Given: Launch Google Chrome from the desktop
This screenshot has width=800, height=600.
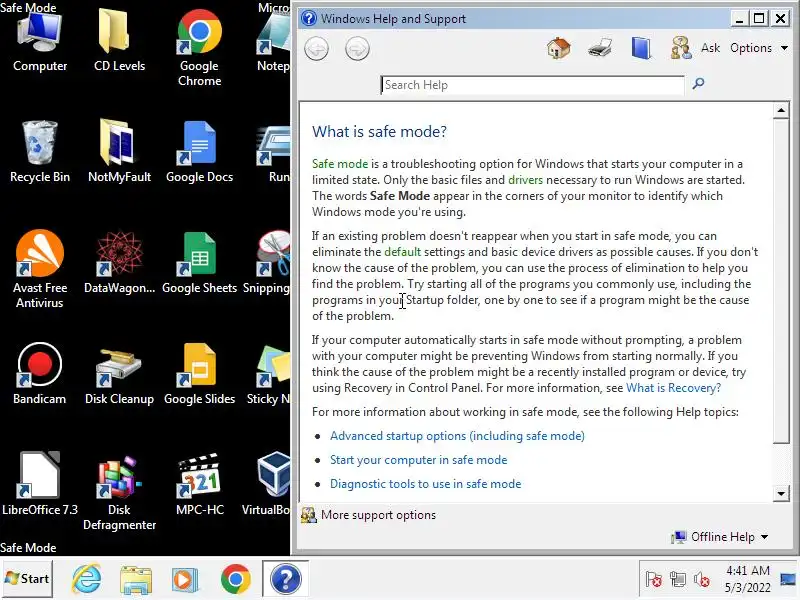Looking at the screenshot, I should [x=199, y=47].
